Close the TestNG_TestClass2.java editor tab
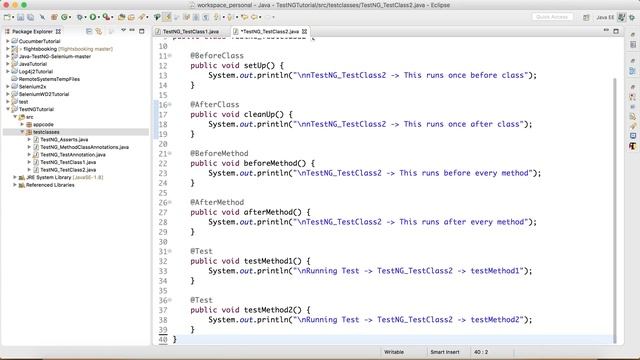 (x=304, y=31)
